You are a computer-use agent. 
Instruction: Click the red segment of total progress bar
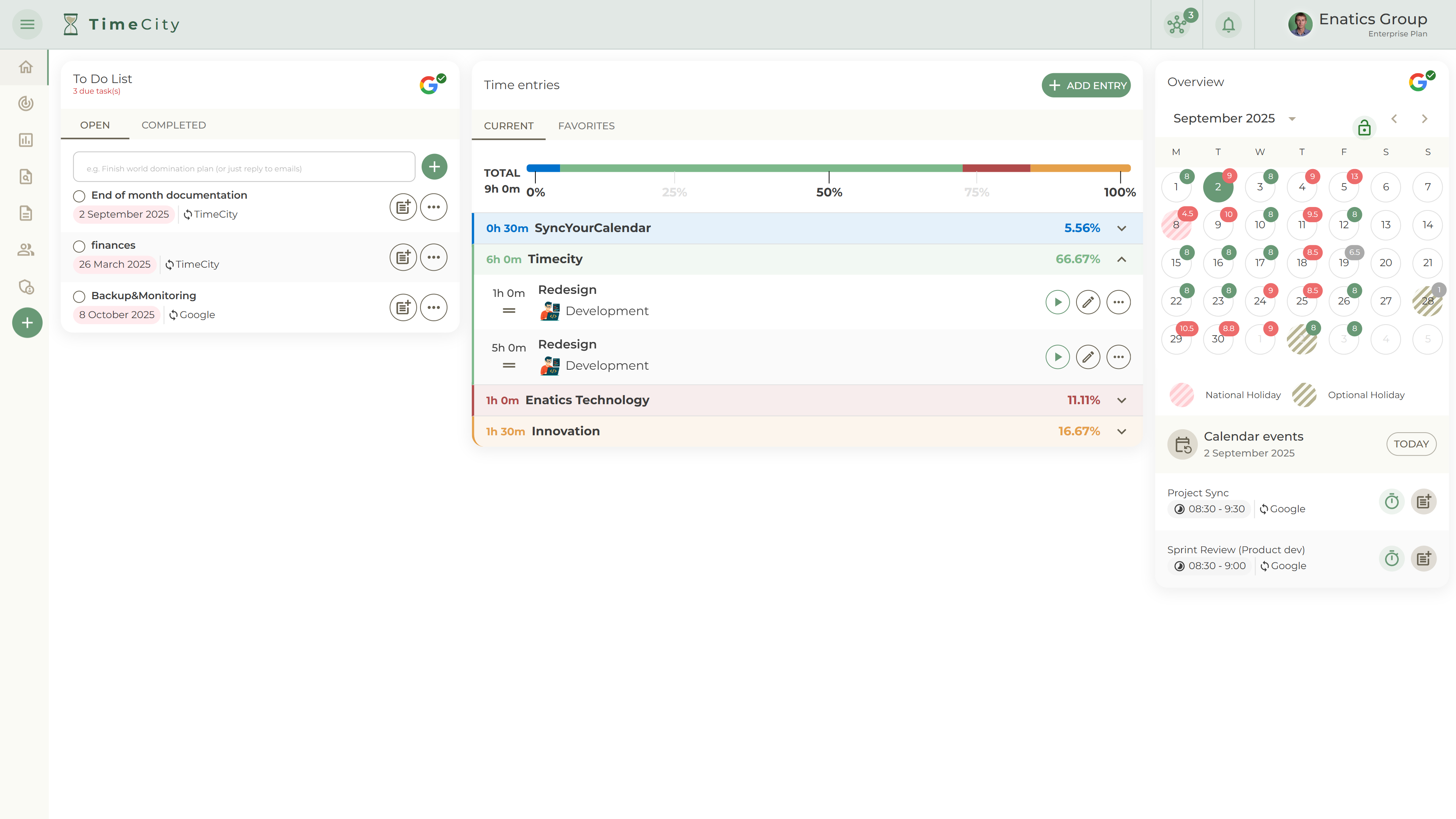(x=996, y=168)
